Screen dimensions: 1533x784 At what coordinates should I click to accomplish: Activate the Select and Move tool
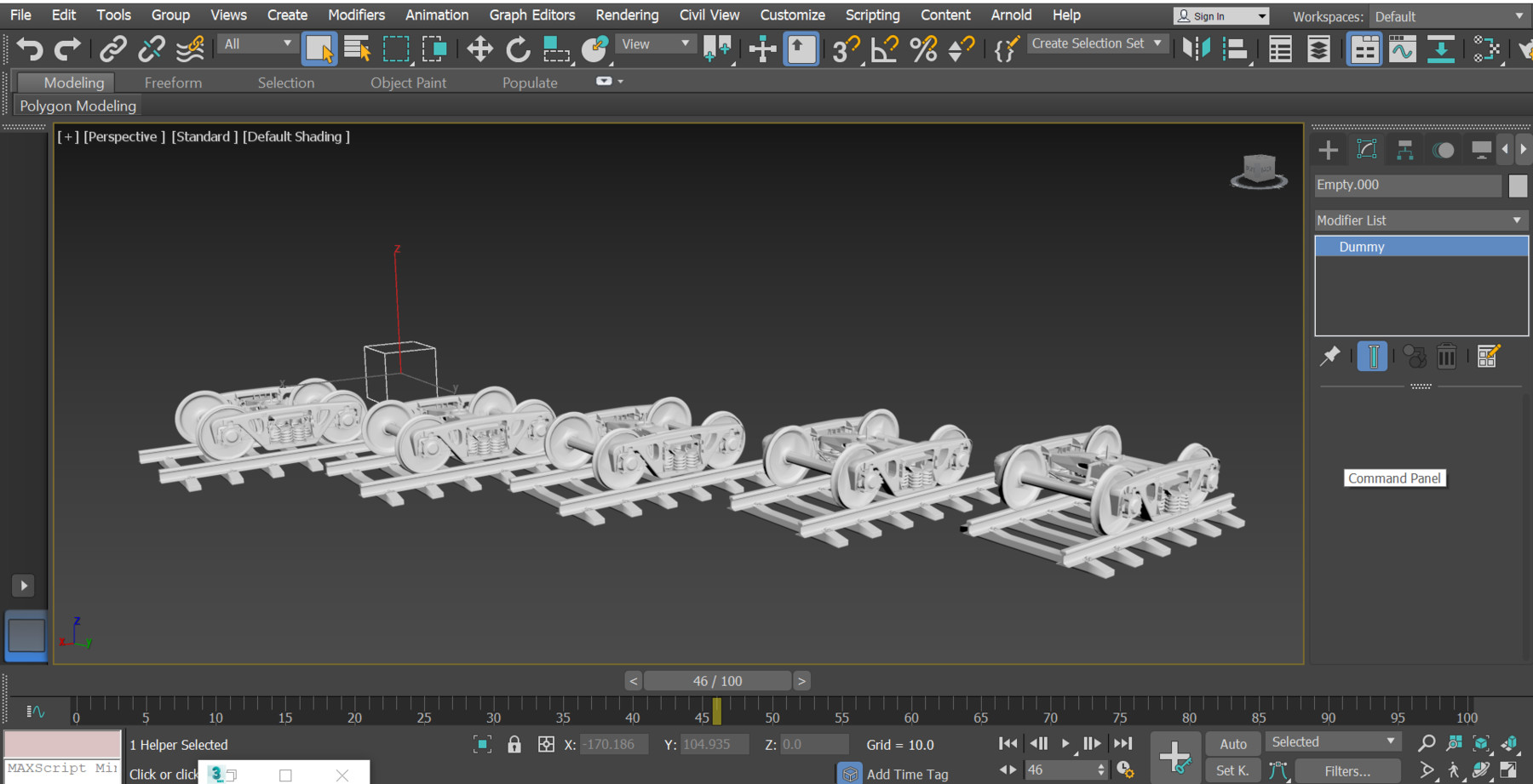[479, 49]
